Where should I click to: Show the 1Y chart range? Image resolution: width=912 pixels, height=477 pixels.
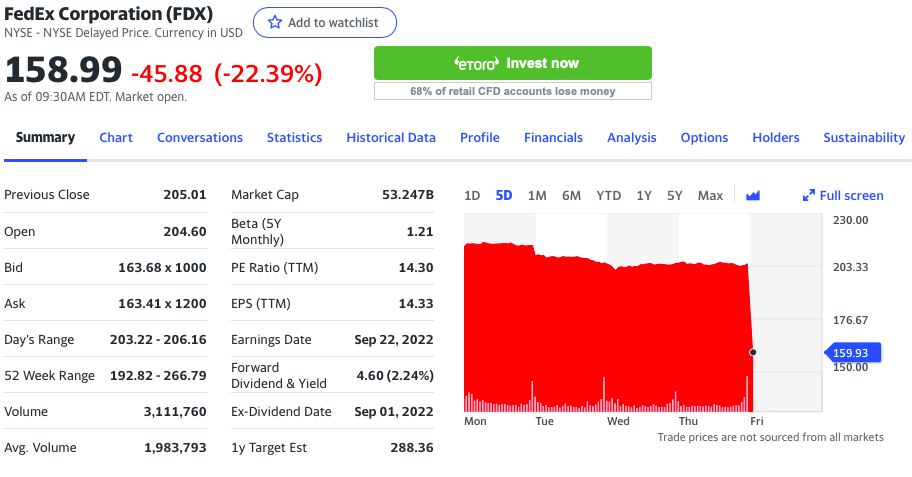coord(644,195)
